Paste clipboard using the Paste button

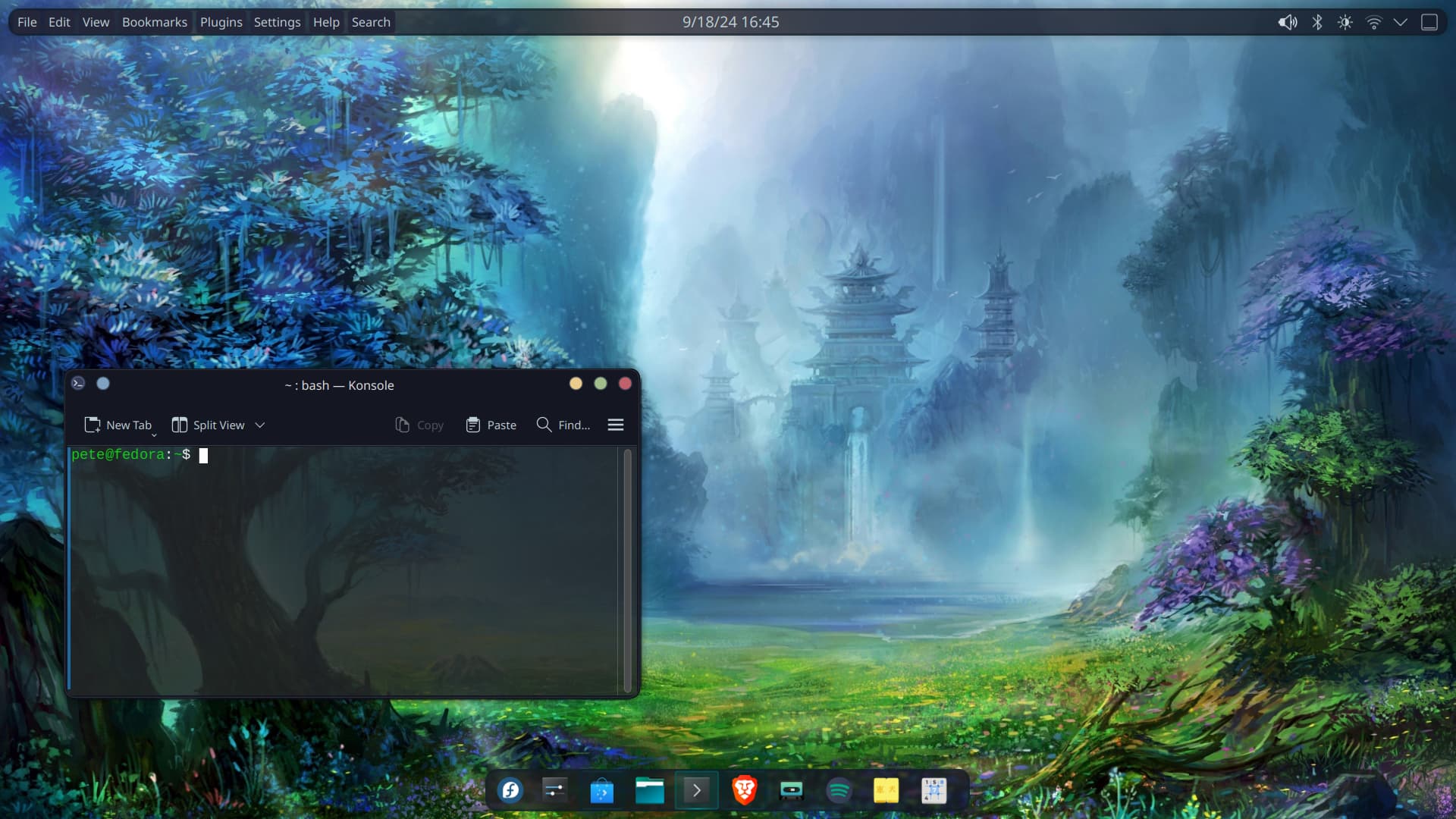coord(491,425)
